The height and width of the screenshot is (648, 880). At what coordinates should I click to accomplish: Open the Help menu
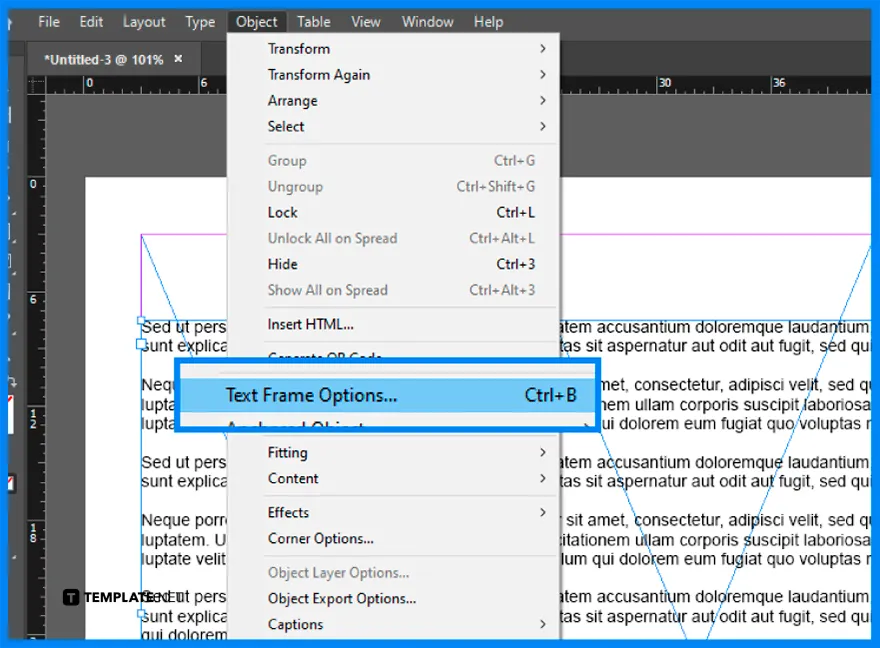click(x=489, y=21)
